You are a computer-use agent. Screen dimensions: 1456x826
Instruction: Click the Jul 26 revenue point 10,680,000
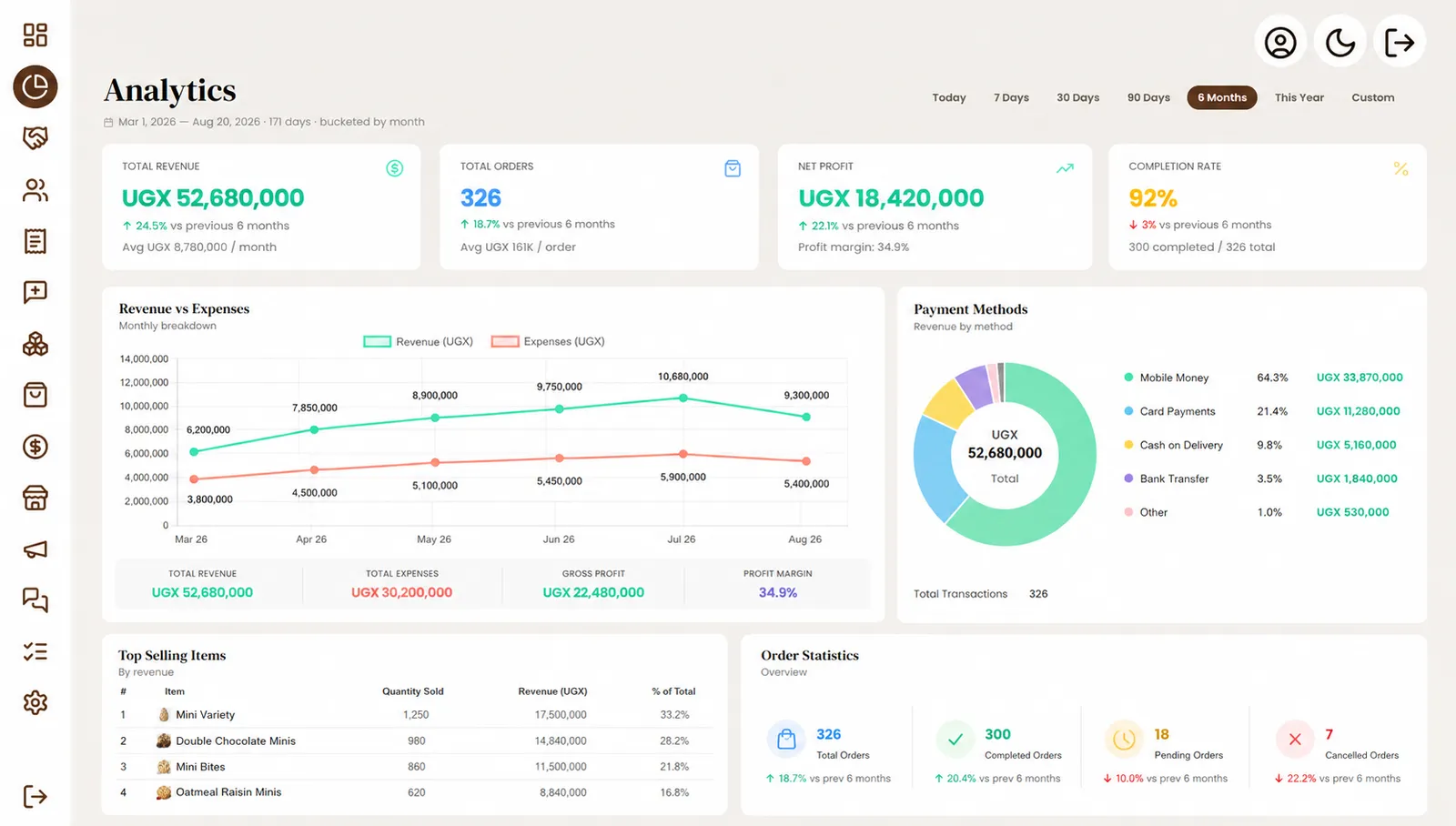682,398
